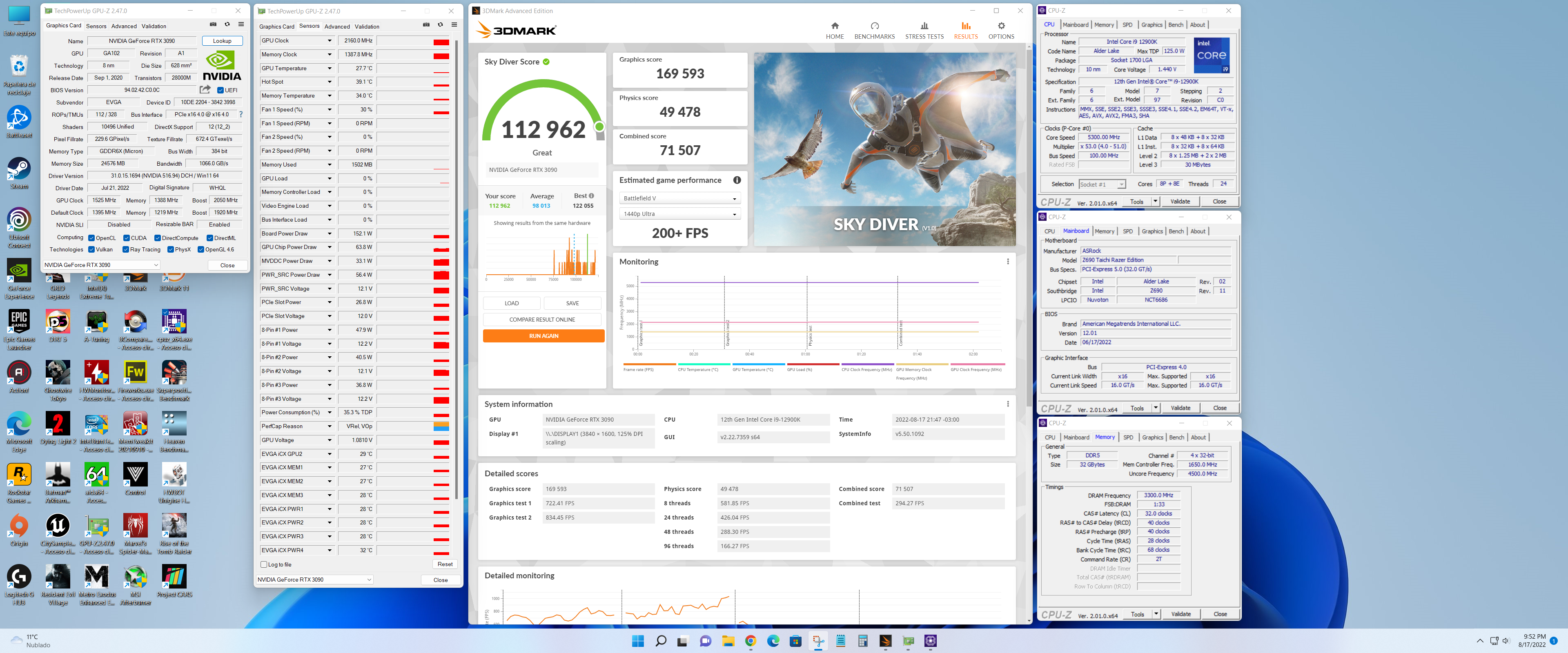This screenshot has height=653, width=1568.
Task: Open HWMonitor desktop shortcut
Action: pyautogui.click(x=97, y=380)
